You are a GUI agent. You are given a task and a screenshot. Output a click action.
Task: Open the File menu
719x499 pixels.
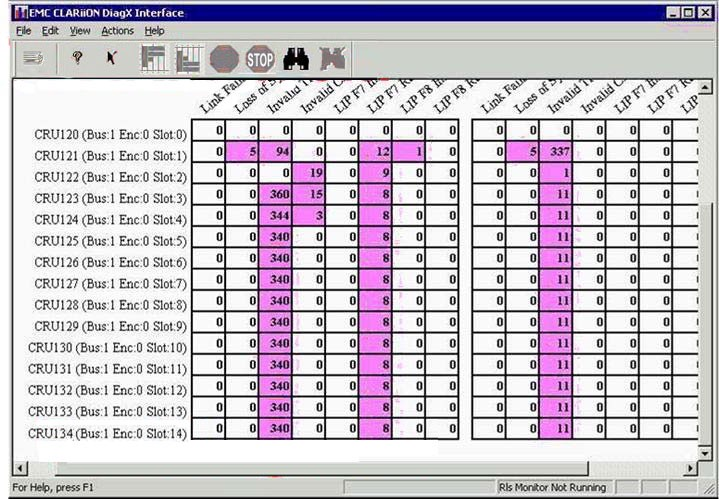tap(23, 31)
